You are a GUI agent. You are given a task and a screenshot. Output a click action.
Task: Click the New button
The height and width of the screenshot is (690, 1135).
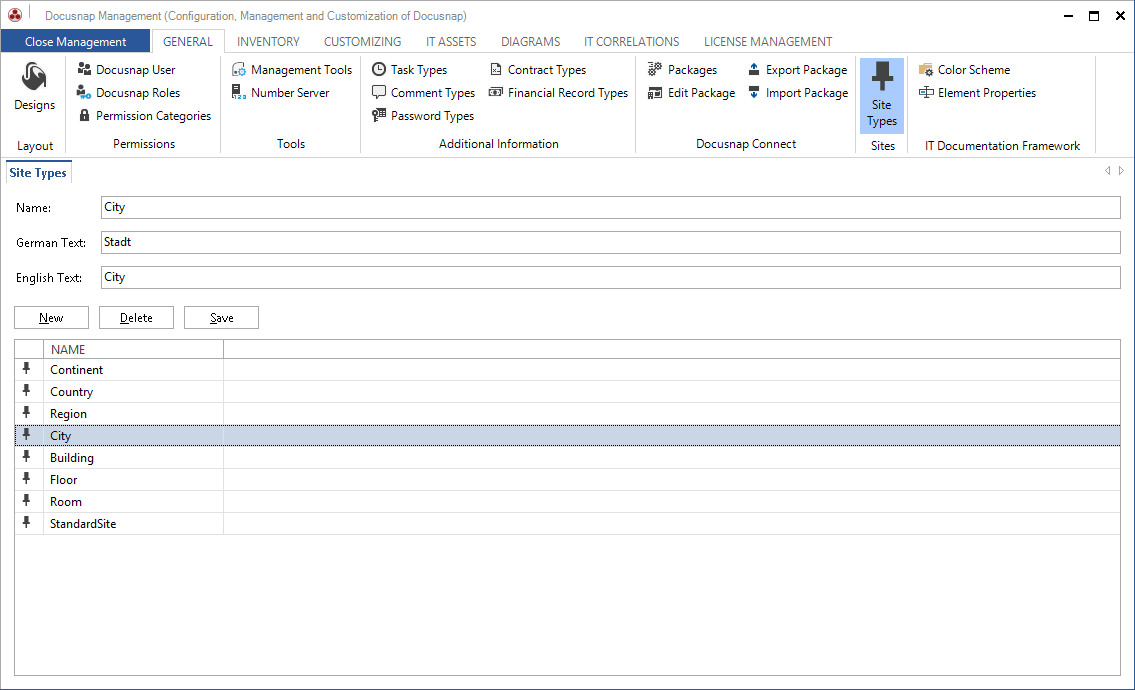[51, 317]
